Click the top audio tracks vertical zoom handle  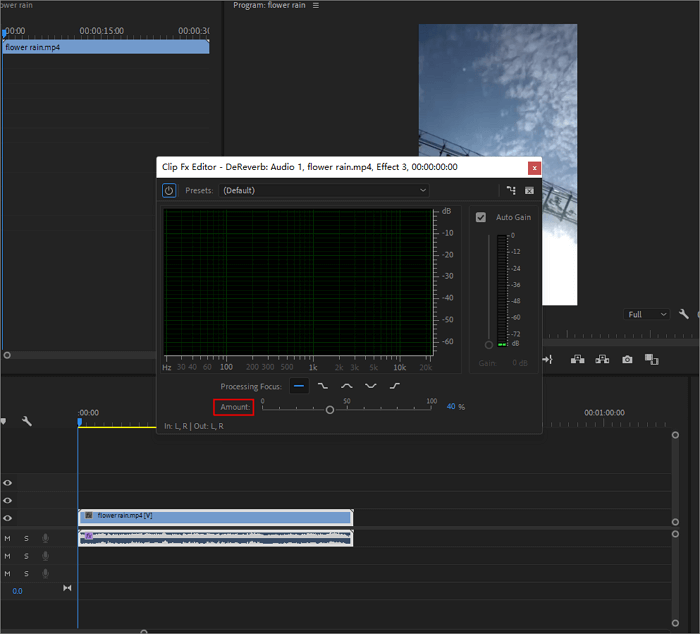pyautogui.click(x=675, y=534)
